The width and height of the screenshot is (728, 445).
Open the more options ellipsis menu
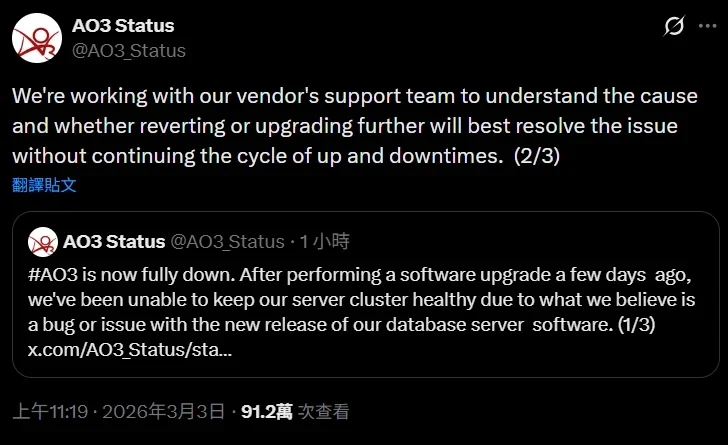coord(708,25)
